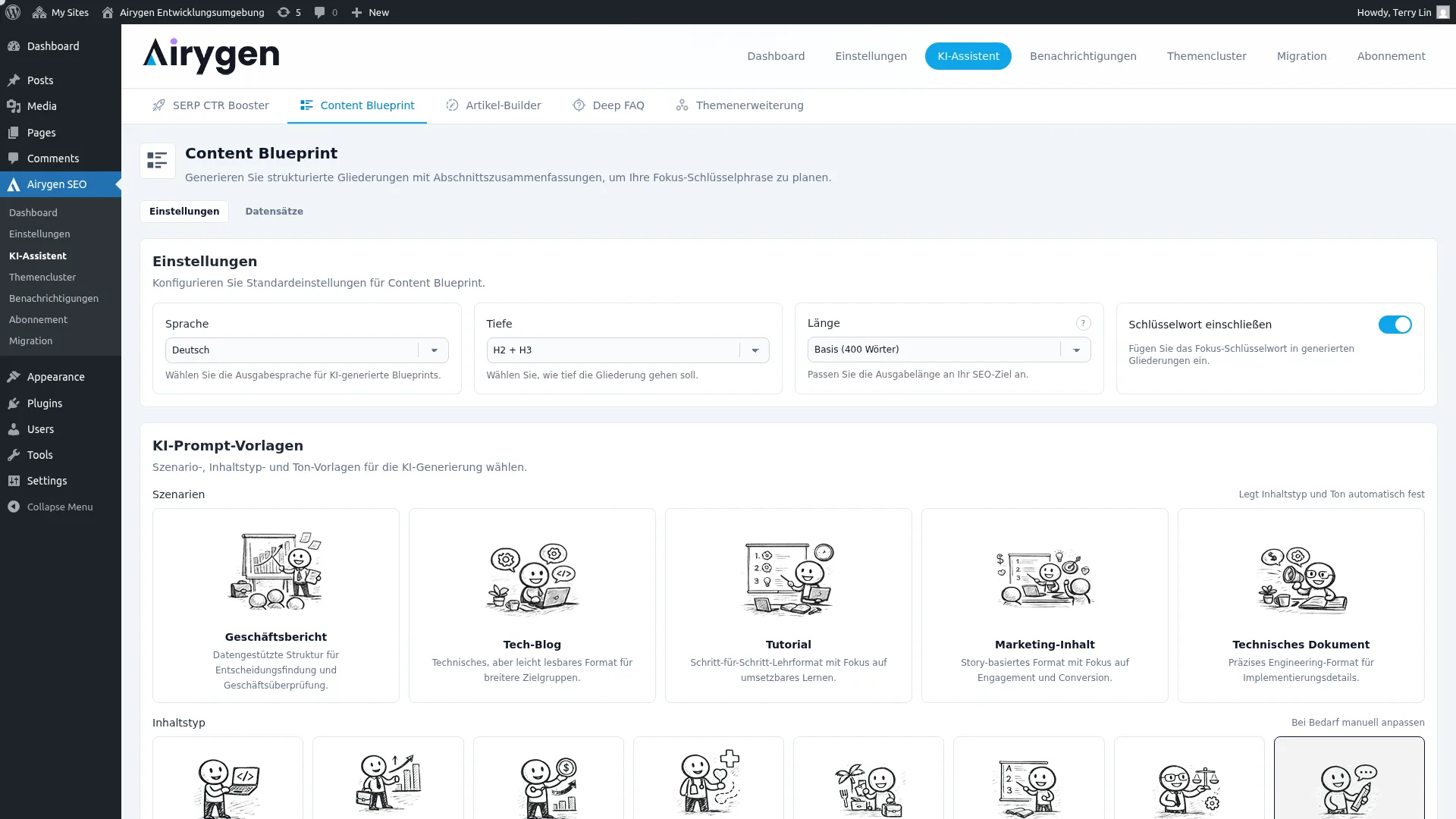Screen dimensions: 1456x819
Task: Open Dashboard in the top Airygen navigation
Action: (x=776, y=56)
